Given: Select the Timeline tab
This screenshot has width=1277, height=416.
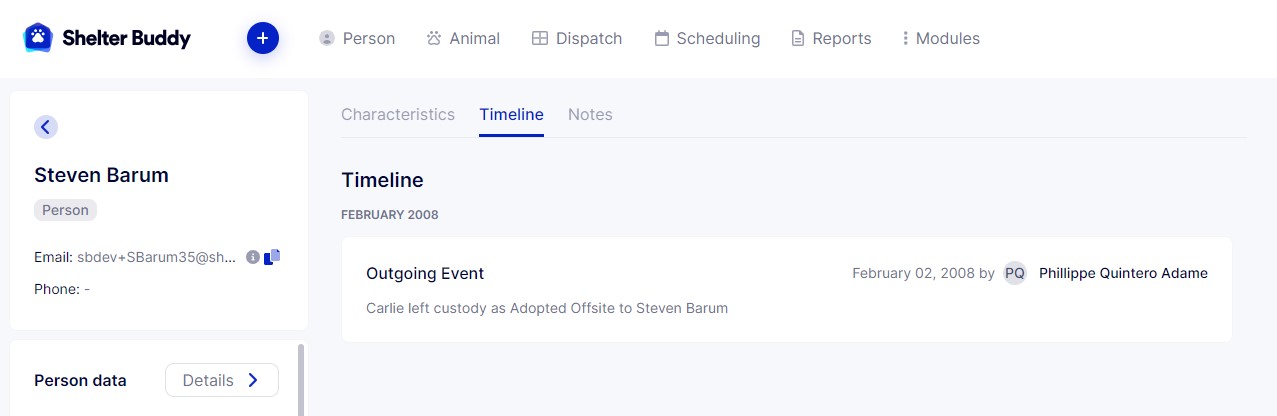Looking at the screenshot, I should point(511,114).
